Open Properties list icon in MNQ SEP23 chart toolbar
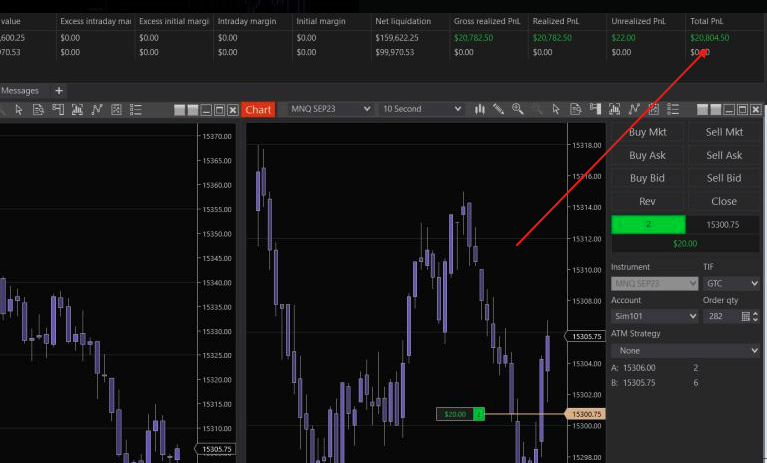 pyautogui.click(x=673, y=110)
